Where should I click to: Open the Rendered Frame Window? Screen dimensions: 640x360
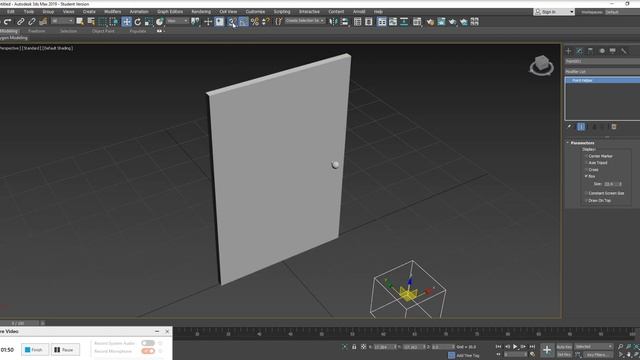pyautogui.click(x=441, y=21)
